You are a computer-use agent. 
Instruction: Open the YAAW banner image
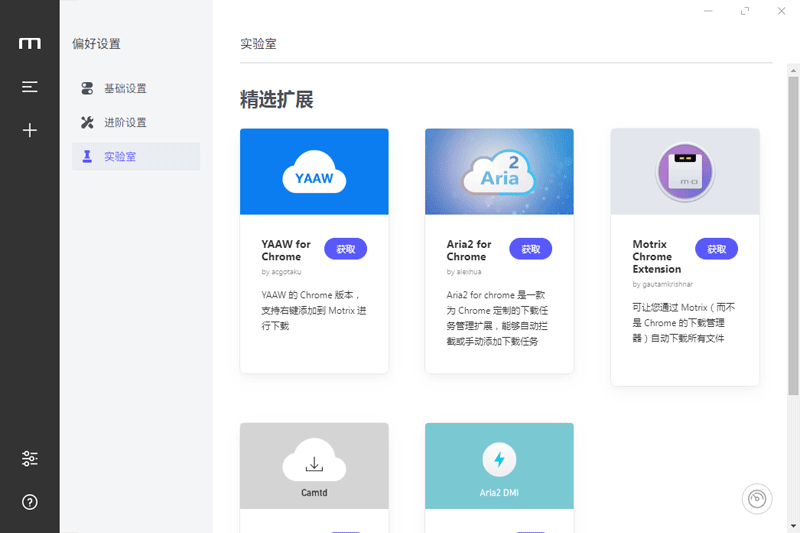[x=314, y=172]
